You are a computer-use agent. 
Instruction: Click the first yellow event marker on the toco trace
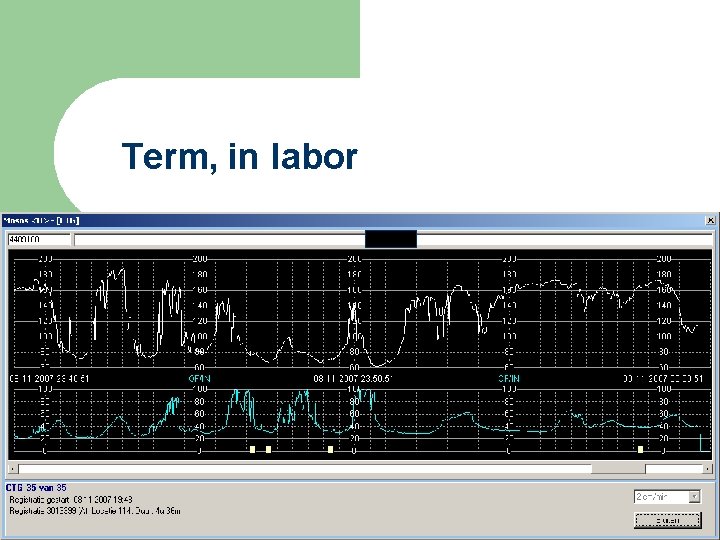pos(253,449)
